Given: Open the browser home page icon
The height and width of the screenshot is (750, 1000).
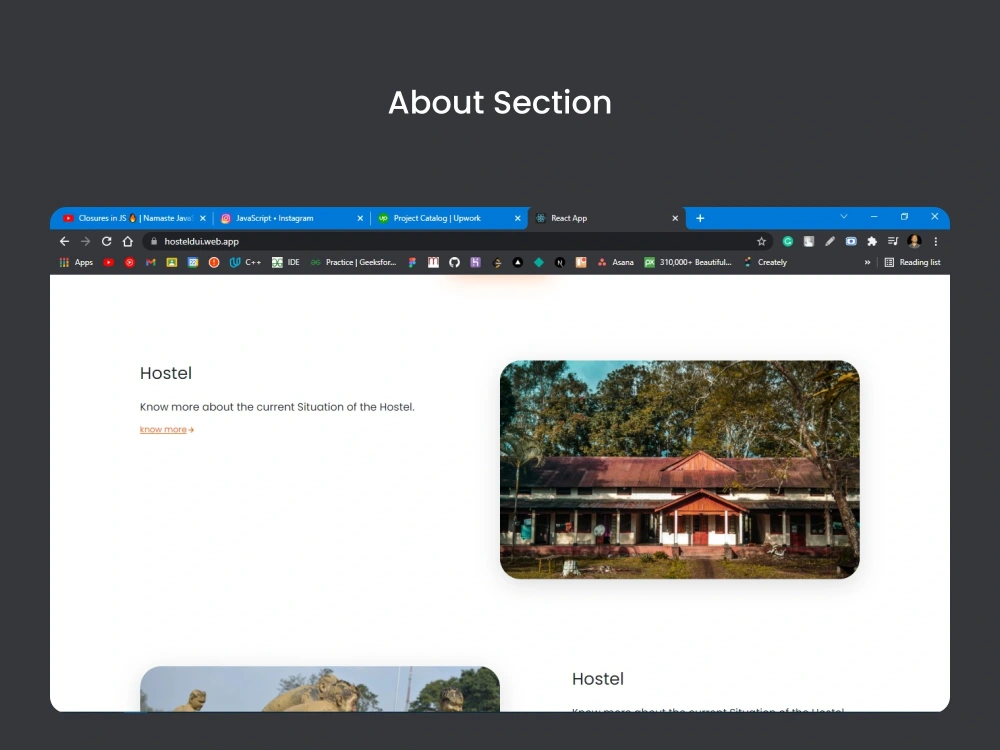Looking at the screenshot, I should point(128,241).
